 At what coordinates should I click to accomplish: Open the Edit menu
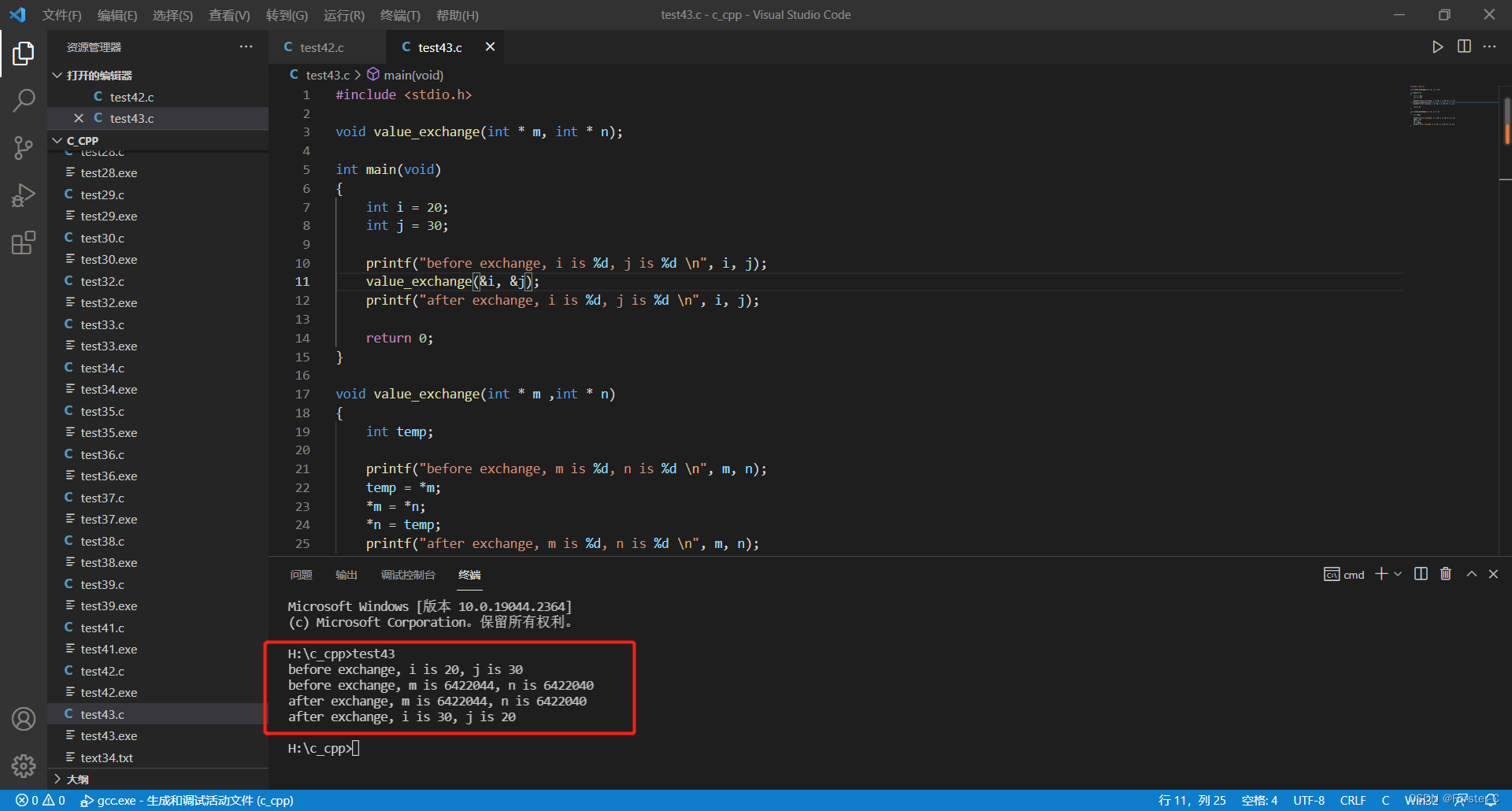point(117,15)
